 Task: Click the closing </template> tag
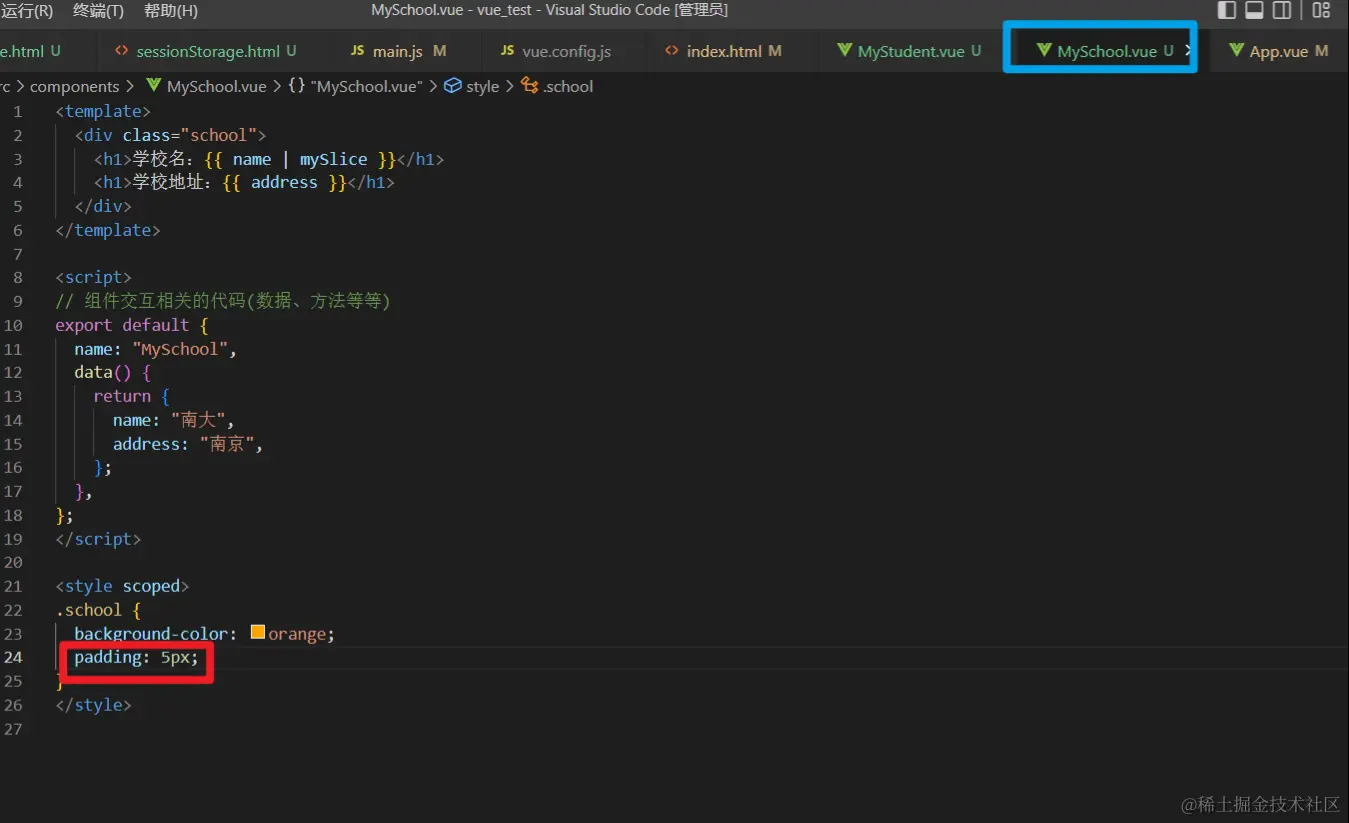(x=108, y=230)
